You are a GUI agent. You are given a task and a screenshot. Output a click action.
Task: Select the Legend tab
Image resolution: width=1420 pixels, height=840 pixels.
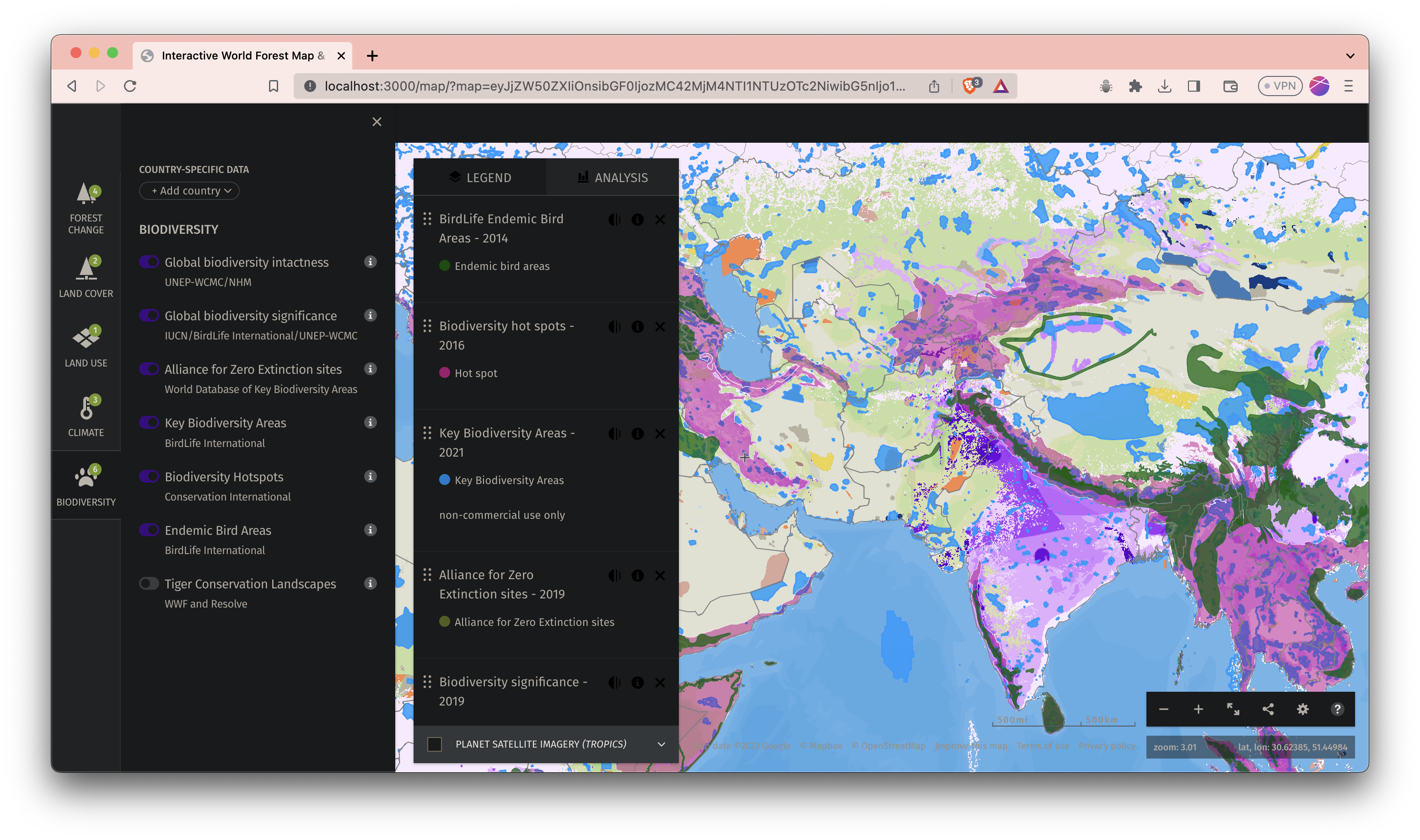tap(480, 178)
